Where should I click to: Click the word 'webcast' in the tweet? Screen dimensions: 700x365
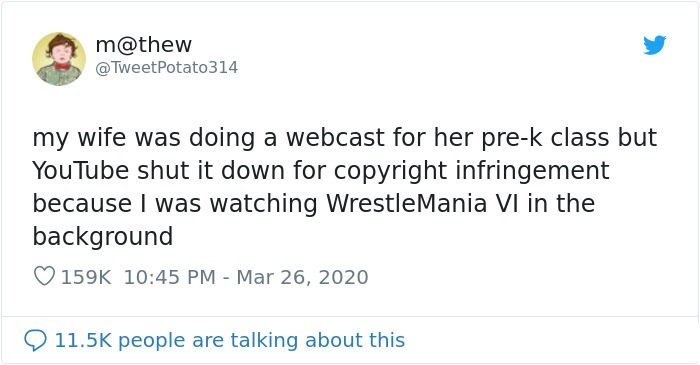[335, 137]
